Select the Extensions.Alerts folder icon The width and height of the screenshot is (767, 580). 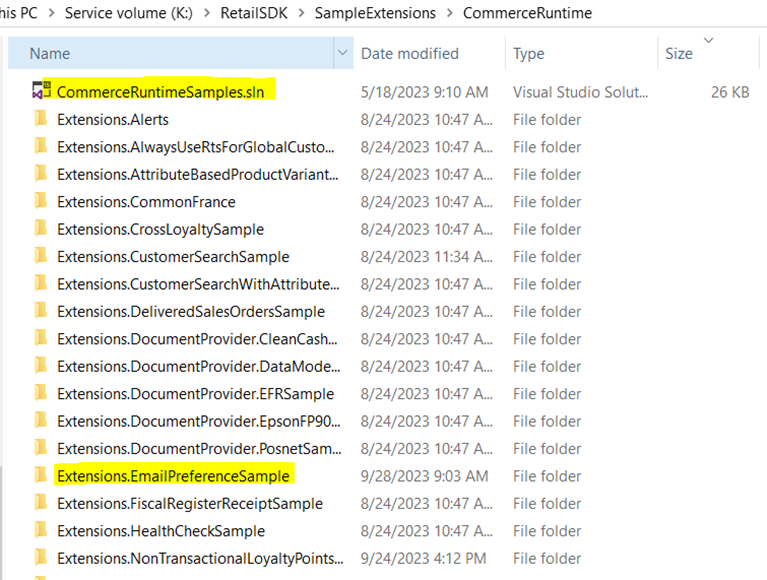pyautogui.click(x=41, y=118)
